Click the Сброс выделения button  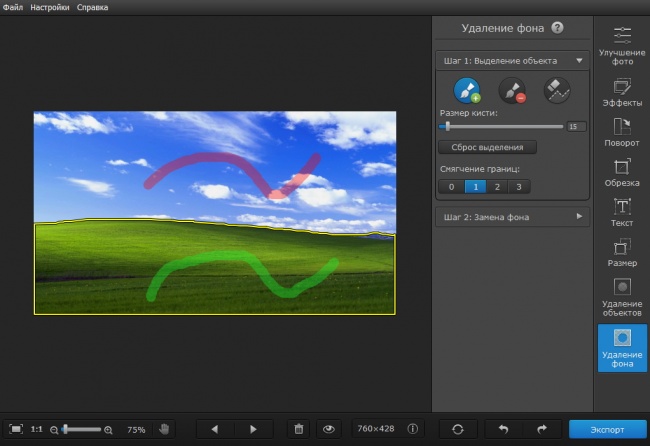(488, 147)
